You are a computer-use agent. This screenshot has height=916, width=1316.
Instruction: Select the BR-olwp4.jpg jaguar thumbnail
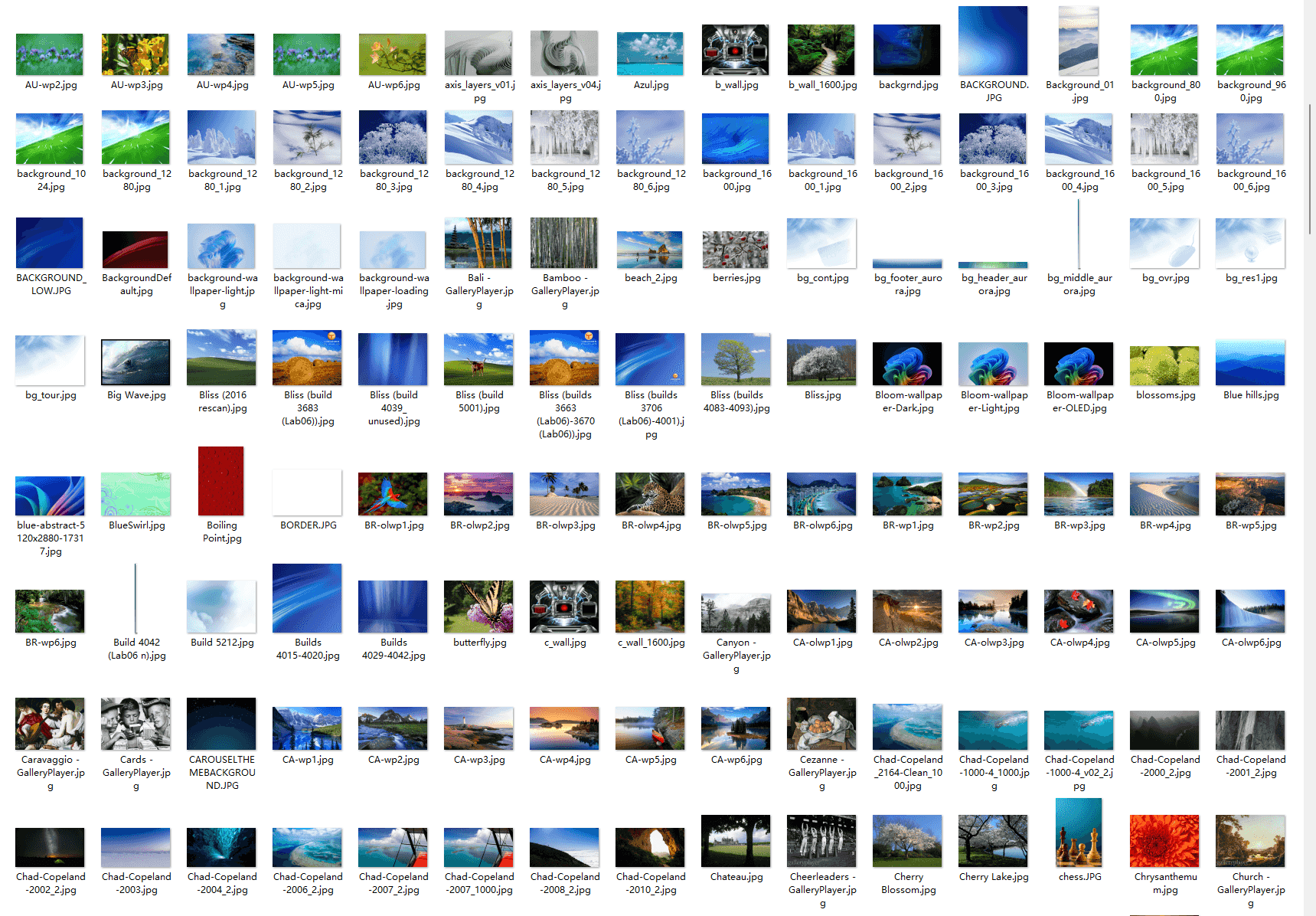650,494
